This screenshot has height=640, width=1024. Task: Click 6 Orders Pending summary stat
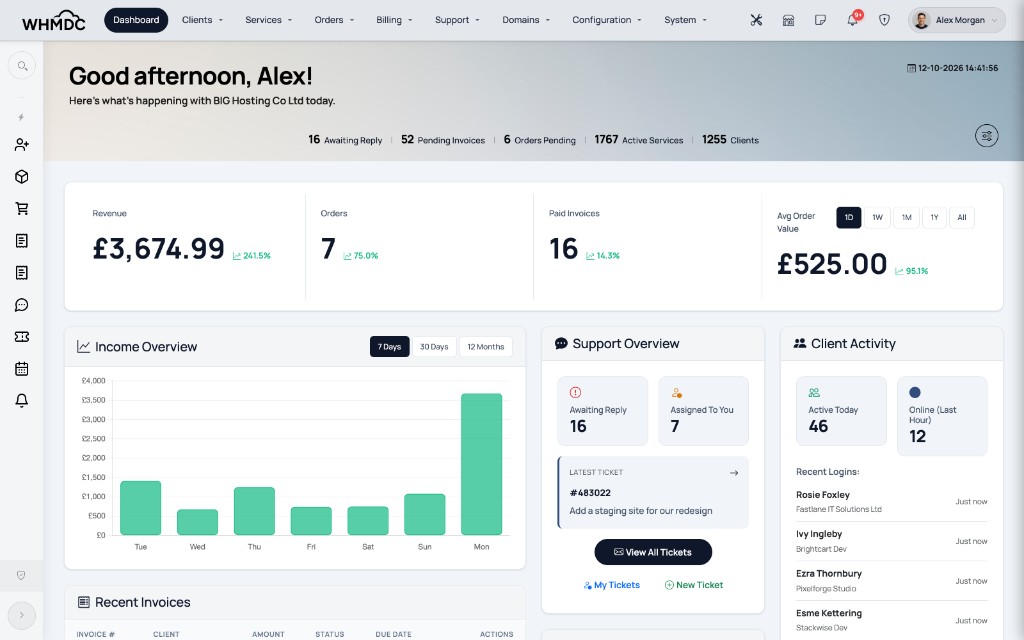tap(539, 140)
